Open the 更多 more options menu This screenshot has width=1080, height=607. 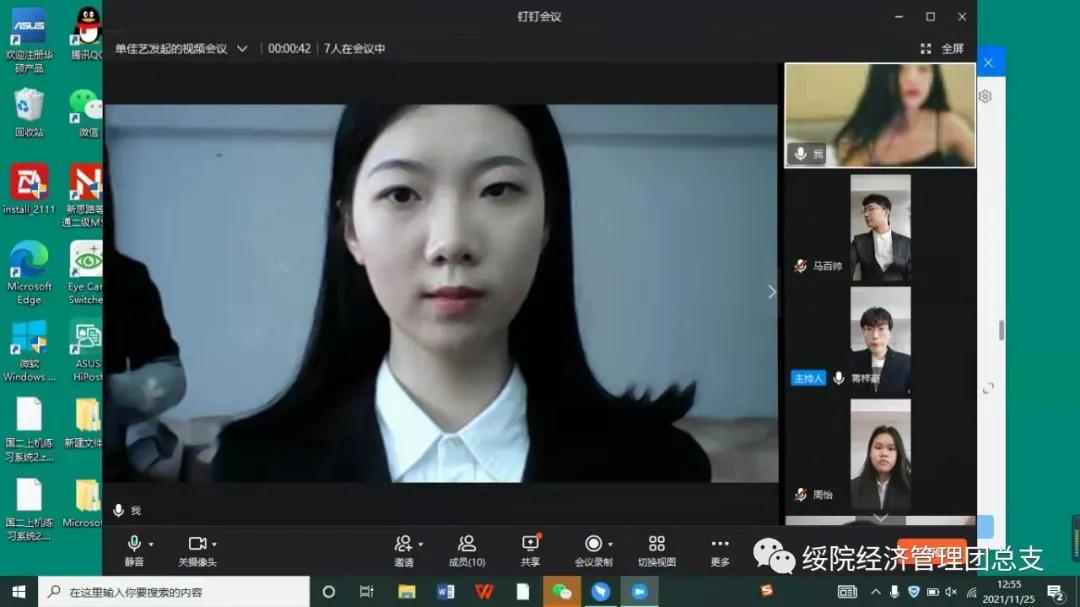(x=720, y=550)
